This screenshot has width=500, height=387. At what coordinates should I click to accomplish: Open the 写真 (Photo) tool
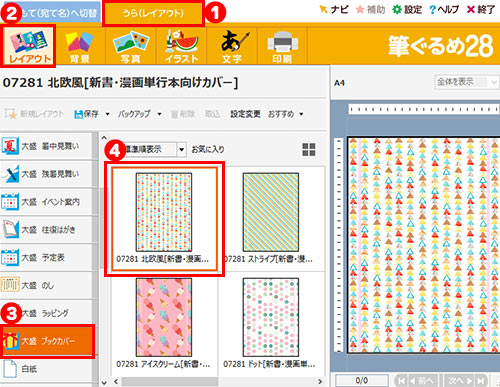click(130, 46)
